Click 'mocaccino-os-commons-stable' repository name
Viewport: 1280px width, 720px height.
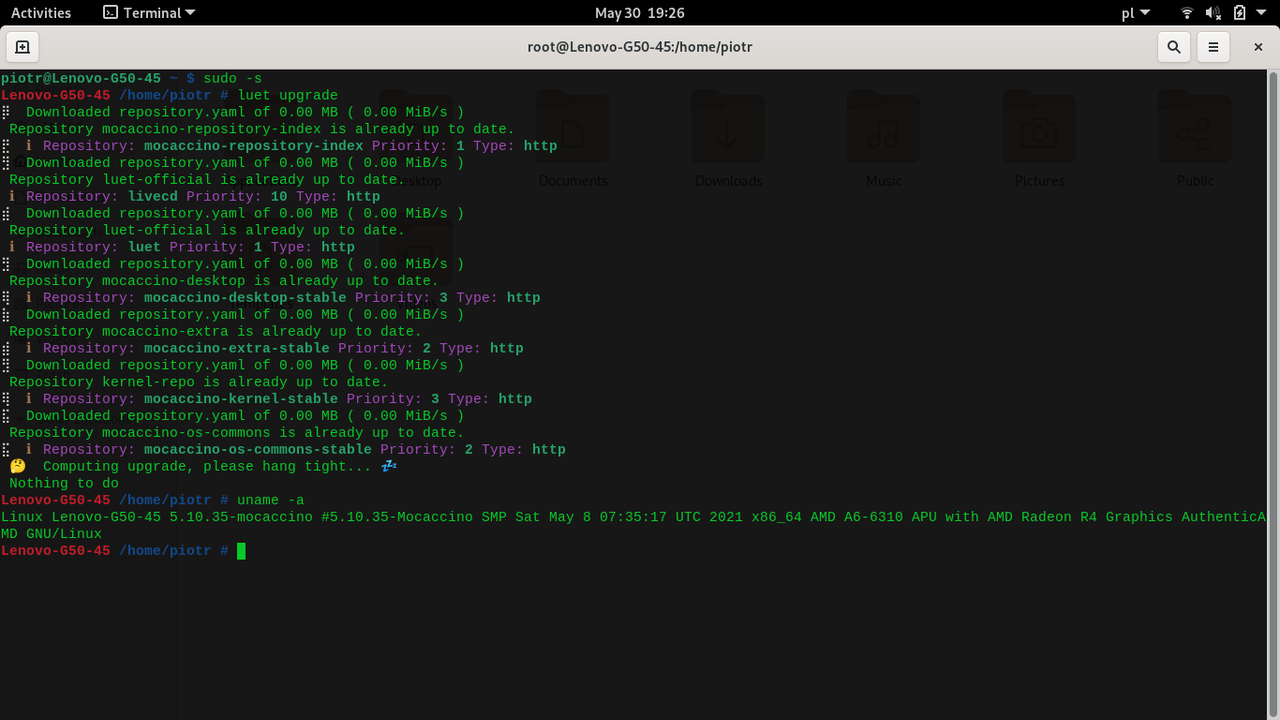257,450
